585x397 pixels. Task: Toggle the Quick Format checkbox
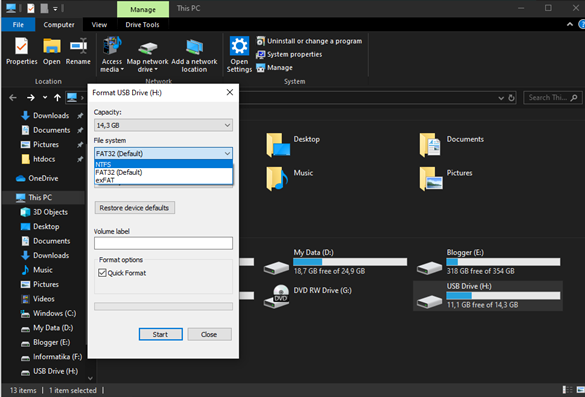(x=102, y=273)
